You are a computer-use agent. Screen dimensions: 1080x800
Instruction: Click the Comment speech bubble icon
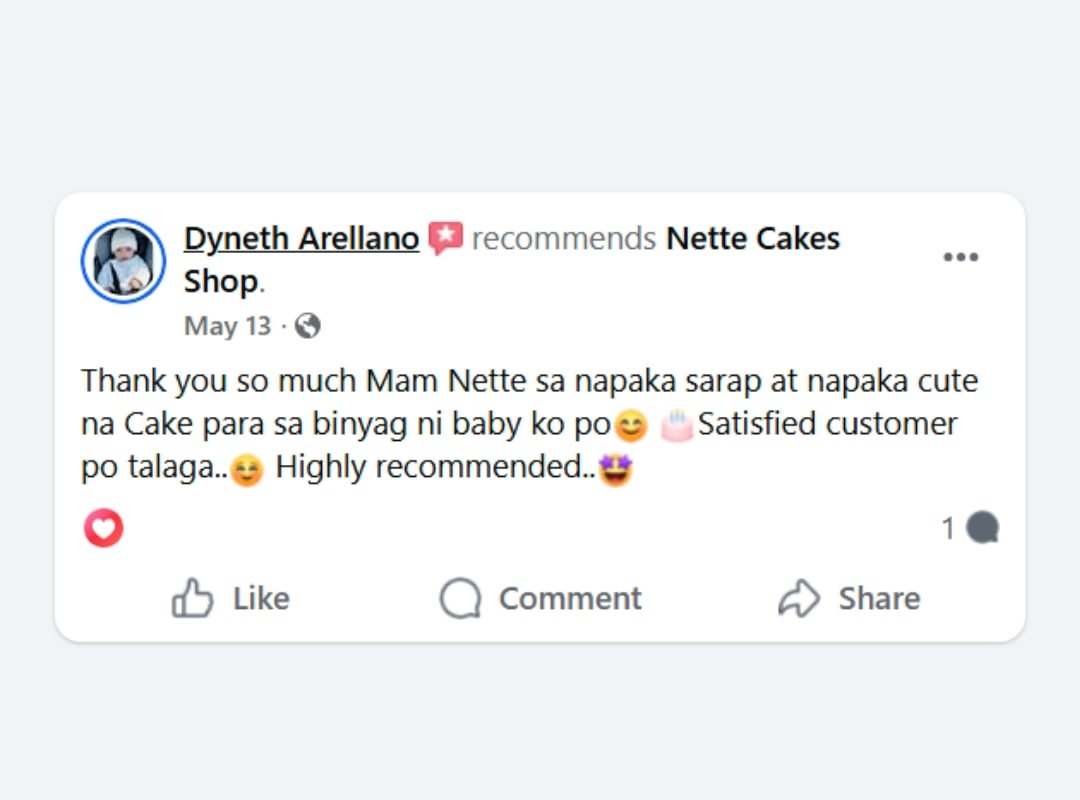click(460, 598)
